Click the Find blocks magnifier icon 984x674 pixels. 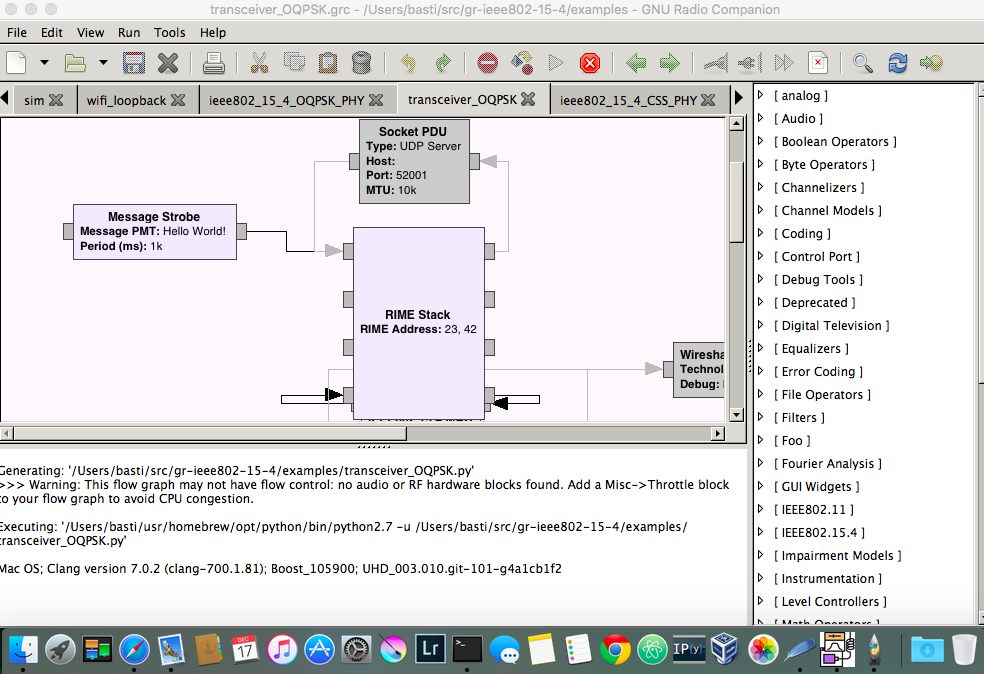[862, 63]
